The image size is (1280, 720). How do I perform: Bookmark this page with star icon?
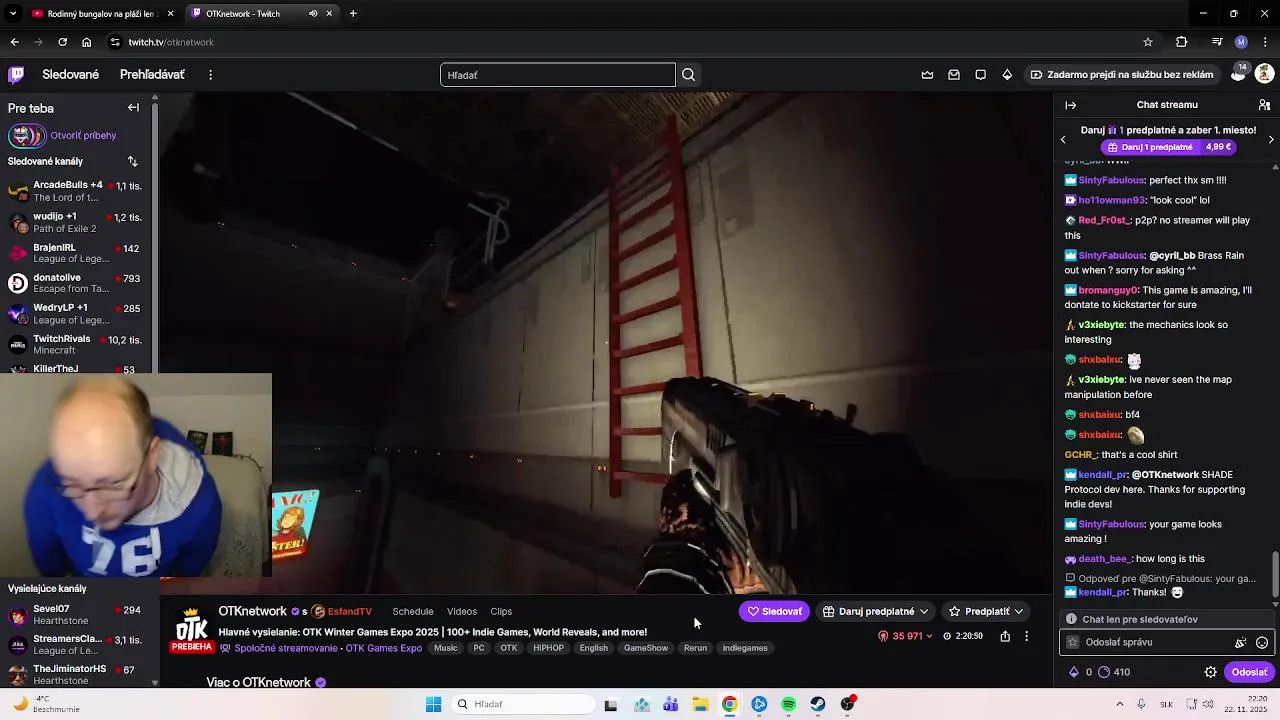(x=1148, y=42)
